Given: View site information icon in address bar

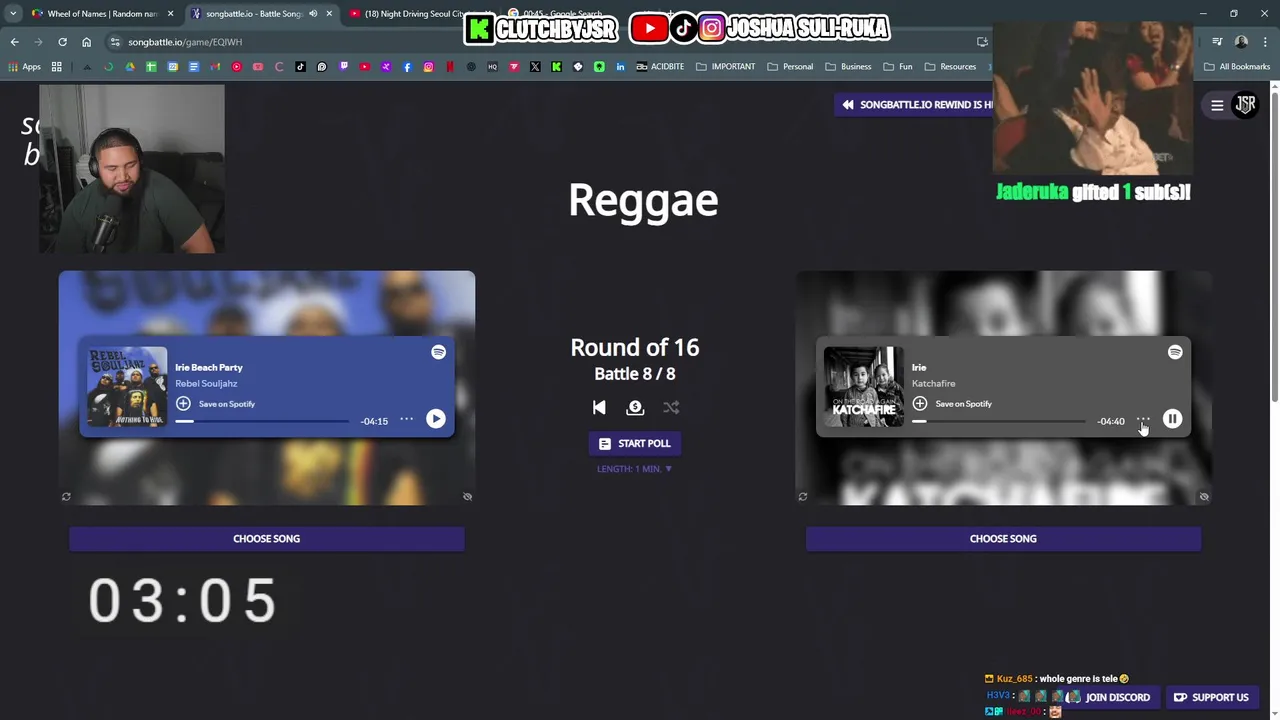Looking at the screenshot, I should tap(115, 42).
